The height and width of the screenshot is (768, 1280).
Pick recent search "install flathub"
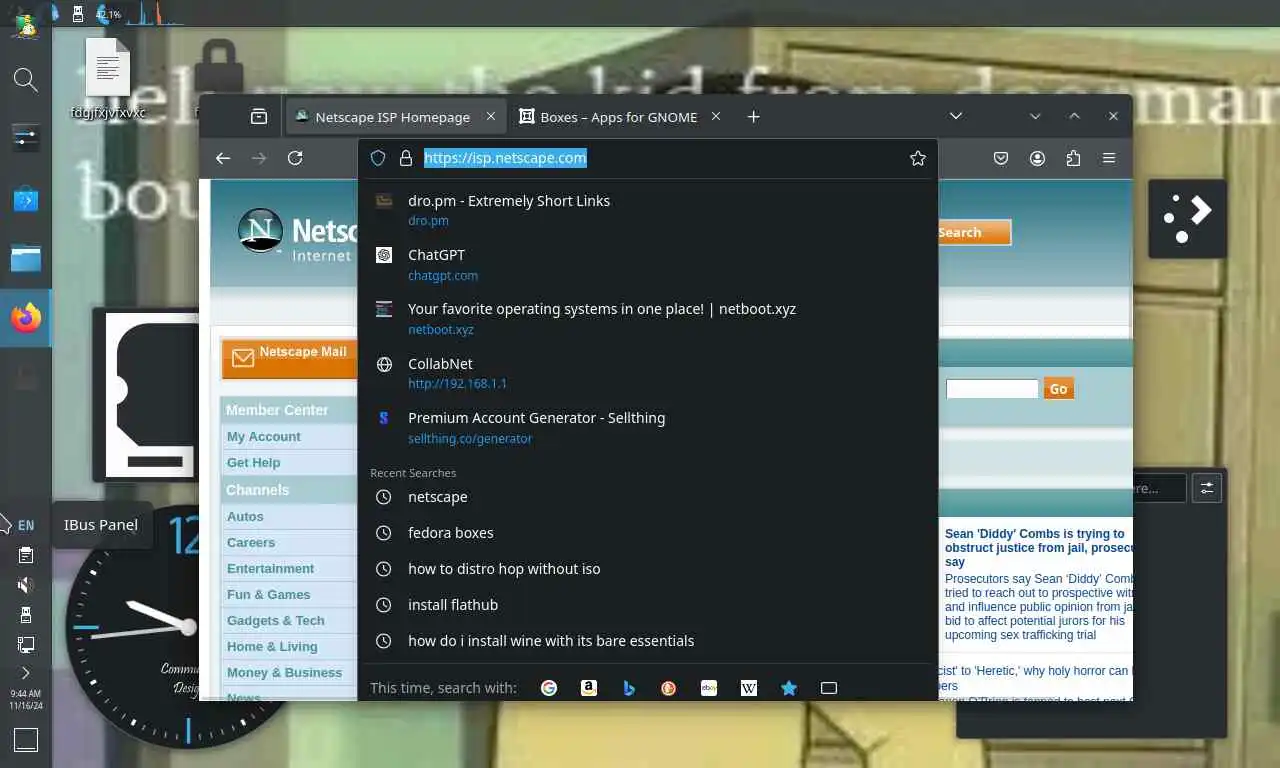(648, 605)
